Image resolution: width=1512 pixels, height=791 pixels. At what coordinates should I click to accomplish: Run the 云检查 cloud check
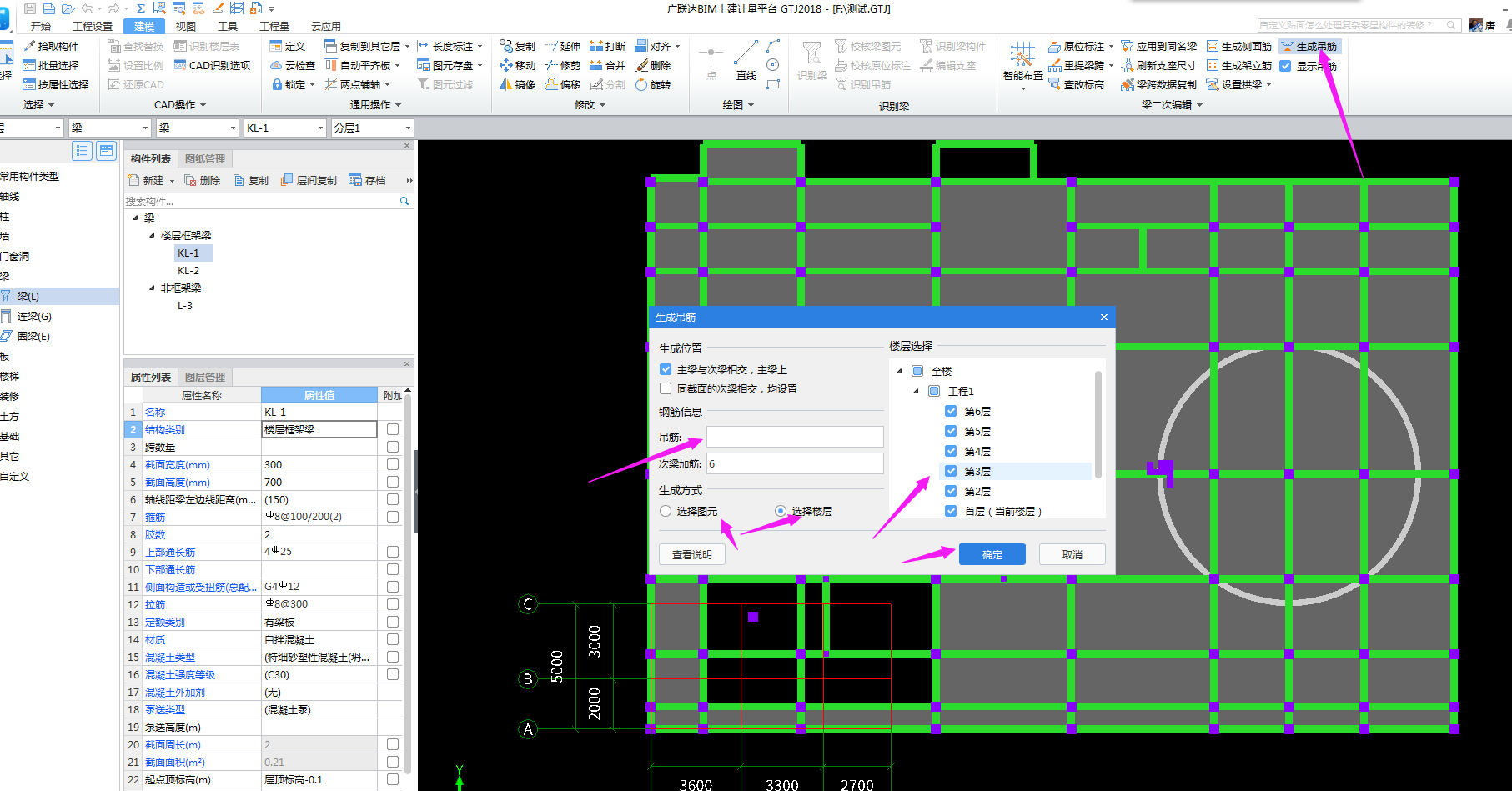click(293, 65)
